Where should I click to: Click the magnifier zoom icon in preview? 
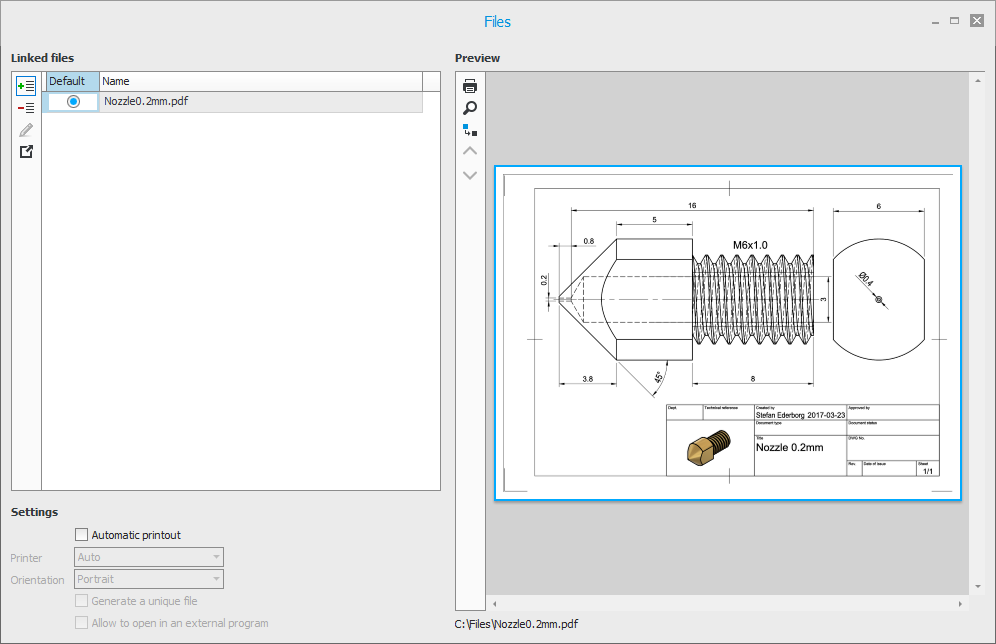(470, 108)
